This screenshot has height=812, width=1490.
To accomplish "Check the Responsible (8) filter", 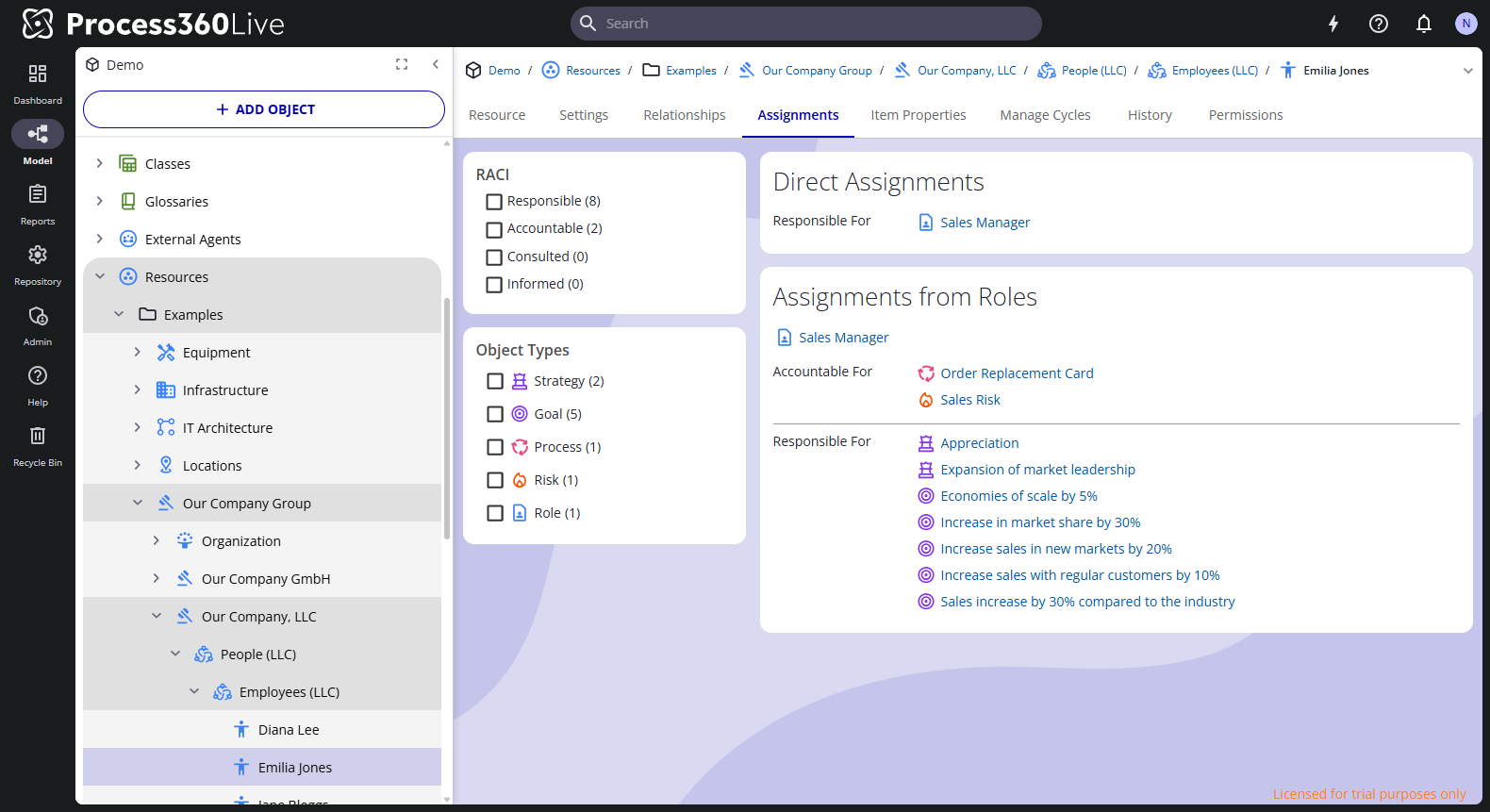I will pyautogui.click(x=494, y=202).
